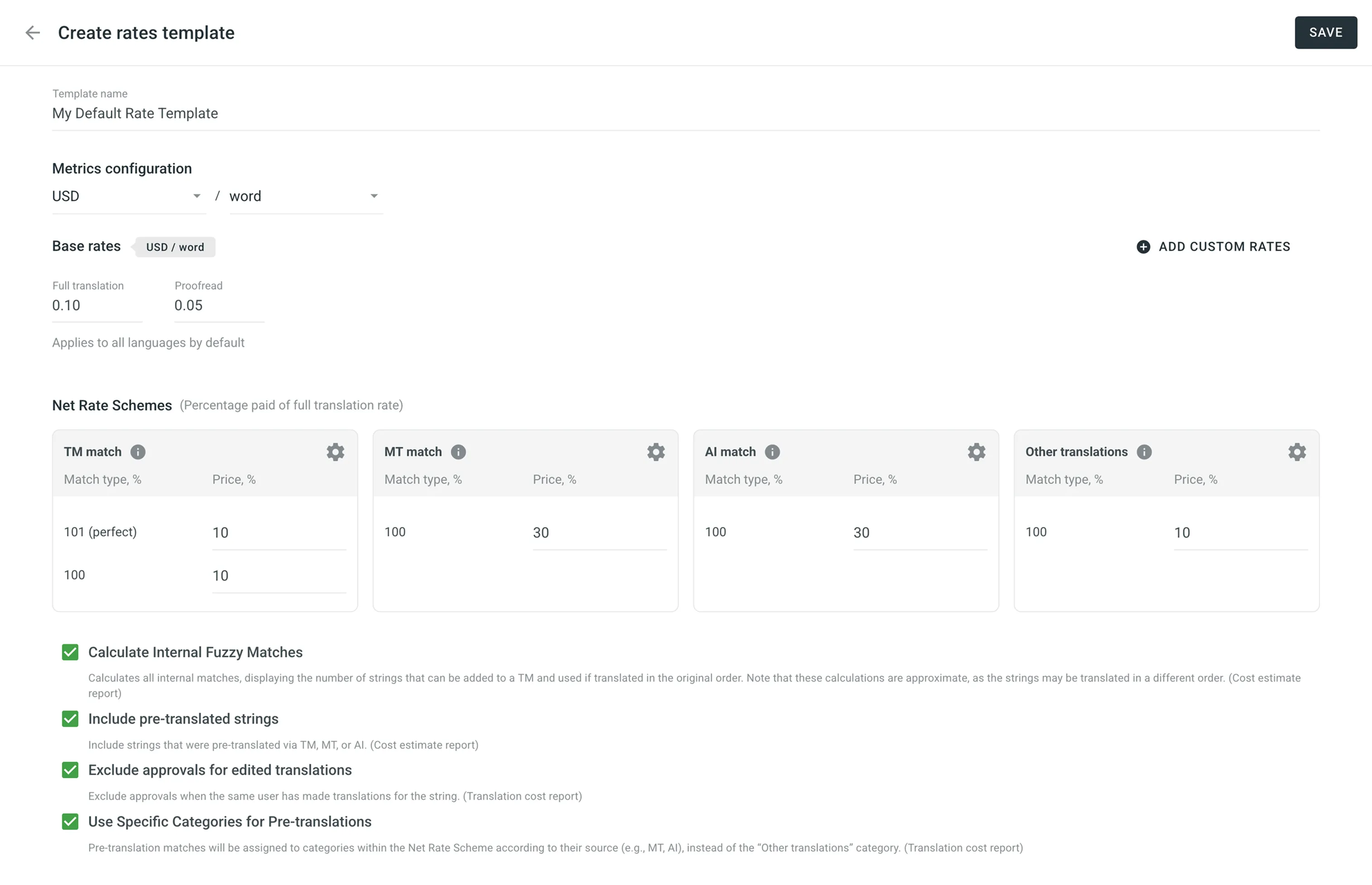The height and width of the screenshot is (885, 1372).
Task: Show MT match info icon
Action: (459, 452)
